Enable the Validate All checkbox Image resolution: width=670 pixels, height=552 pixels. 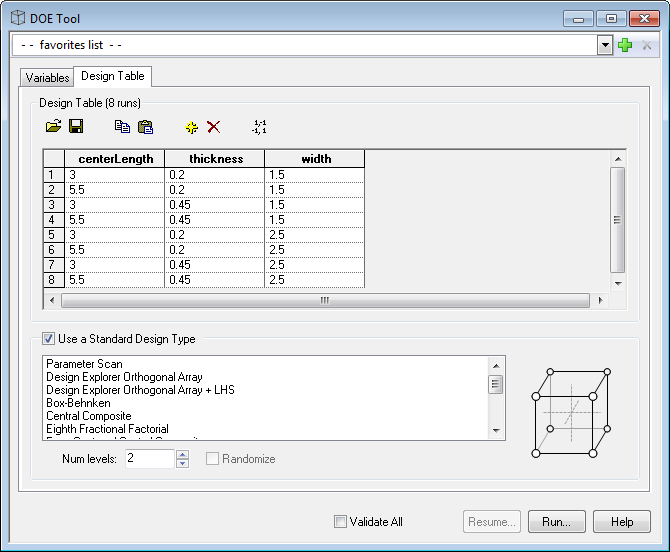341,521
